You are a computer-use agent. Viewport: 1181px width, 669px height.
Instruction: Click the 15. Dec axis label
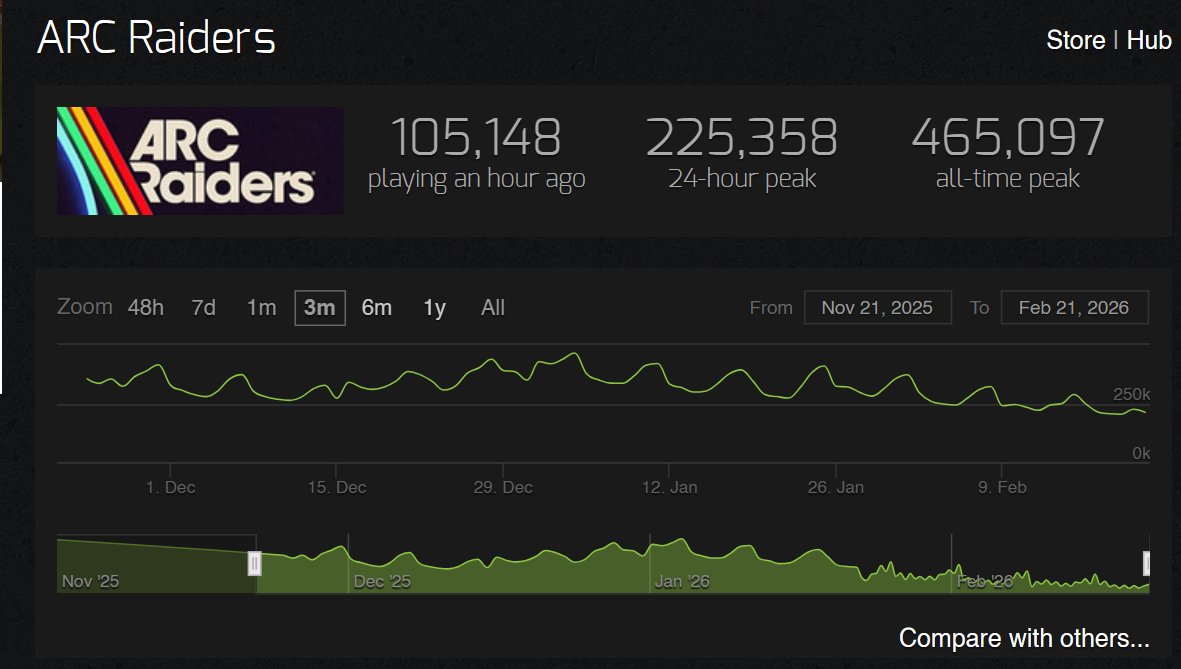[337, 487]
